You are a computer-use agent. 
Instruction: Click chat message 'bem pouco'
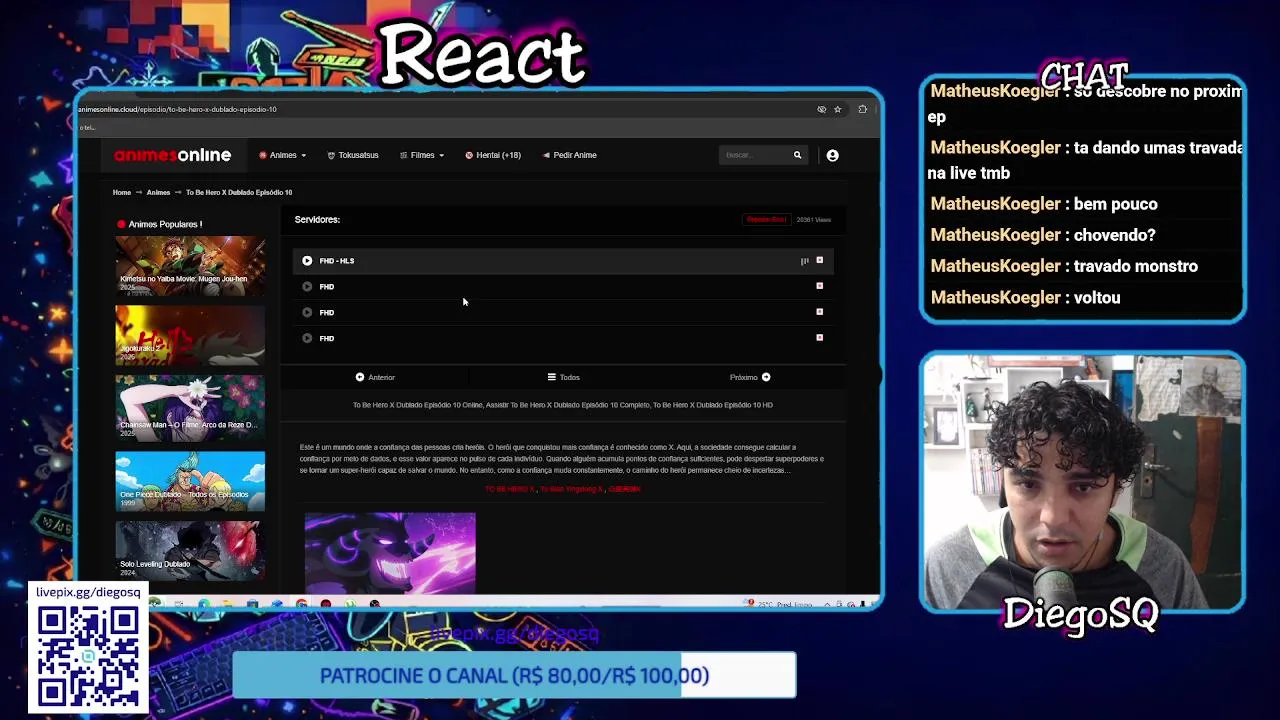point(1114,204)
